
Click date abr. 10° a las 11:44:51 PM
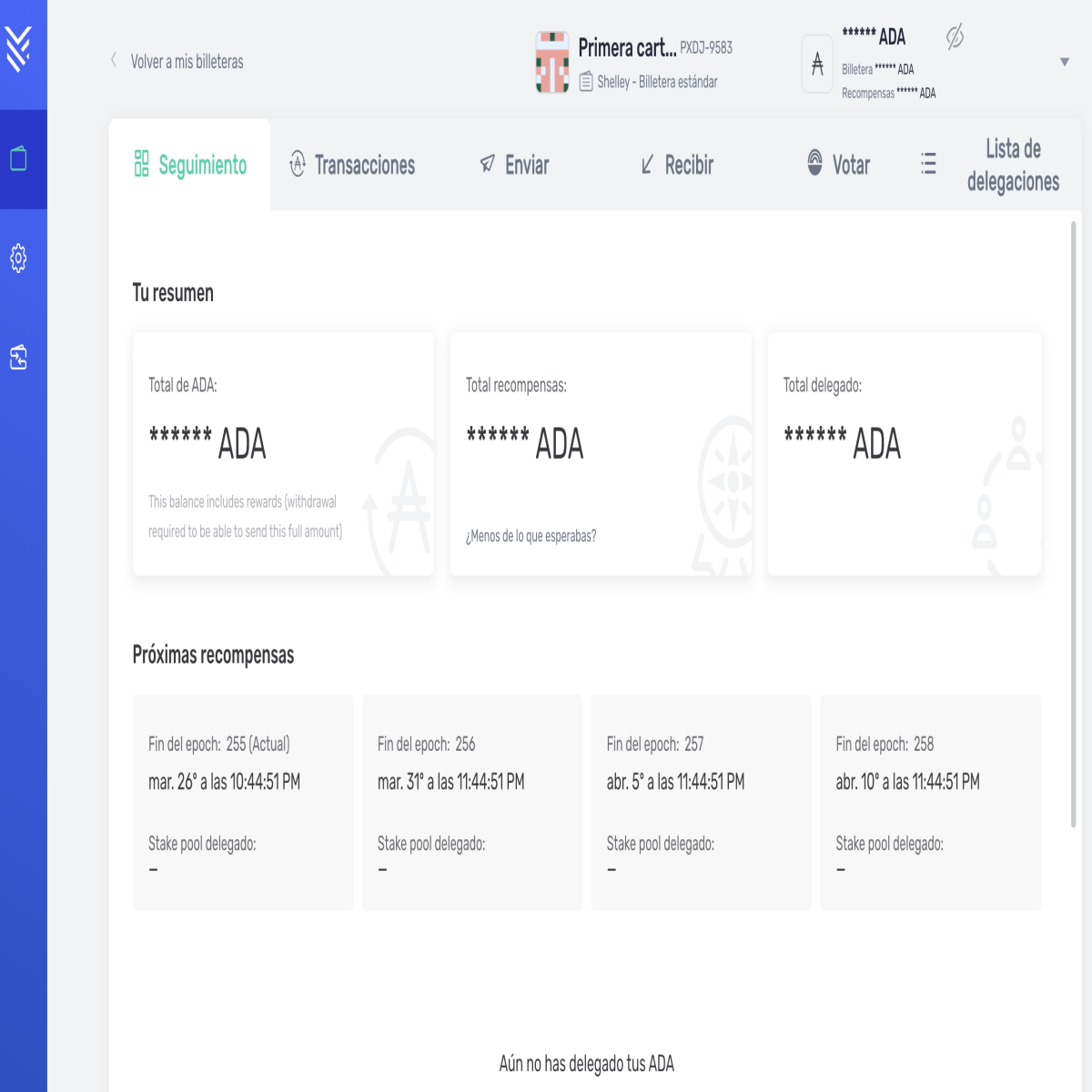908,782
